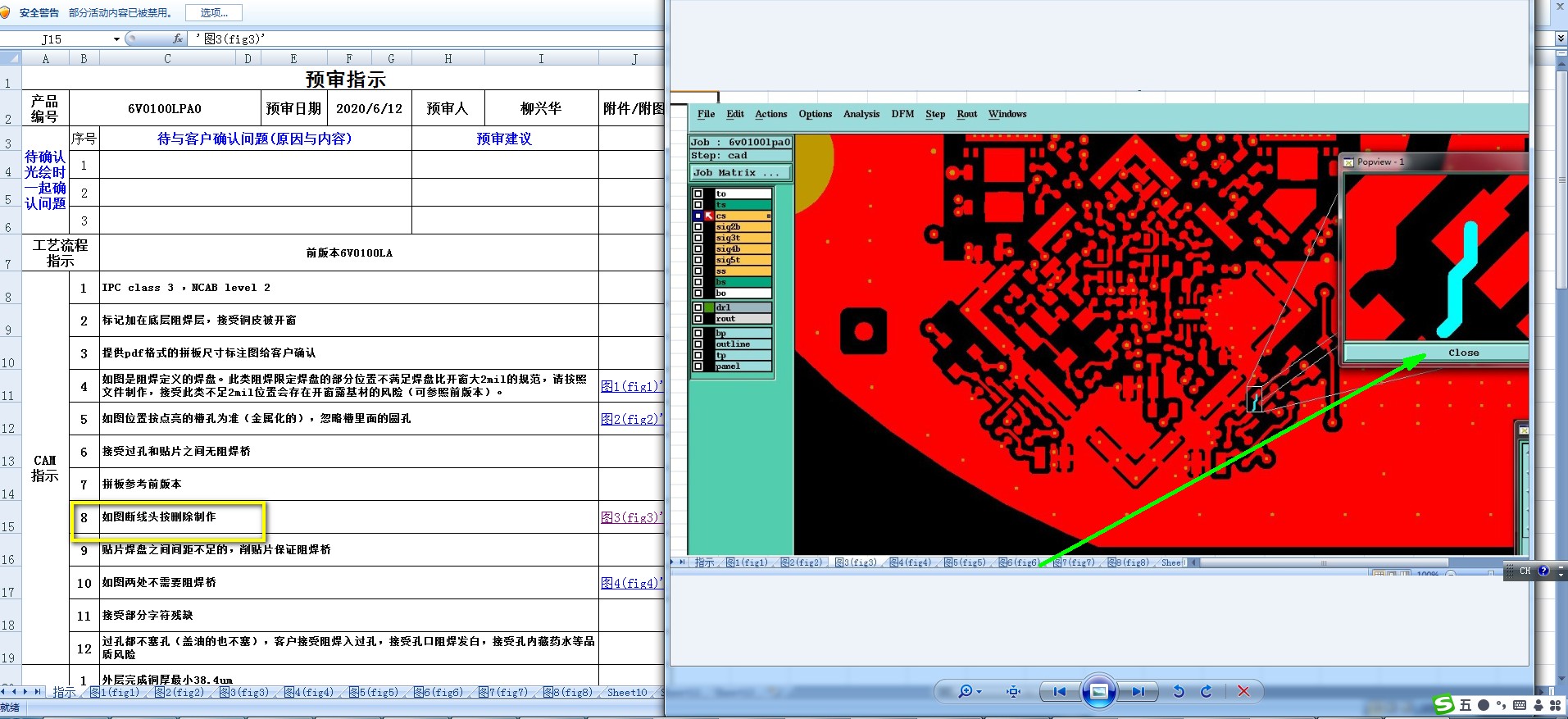Click the security warning shield icon

pos(6,12)
